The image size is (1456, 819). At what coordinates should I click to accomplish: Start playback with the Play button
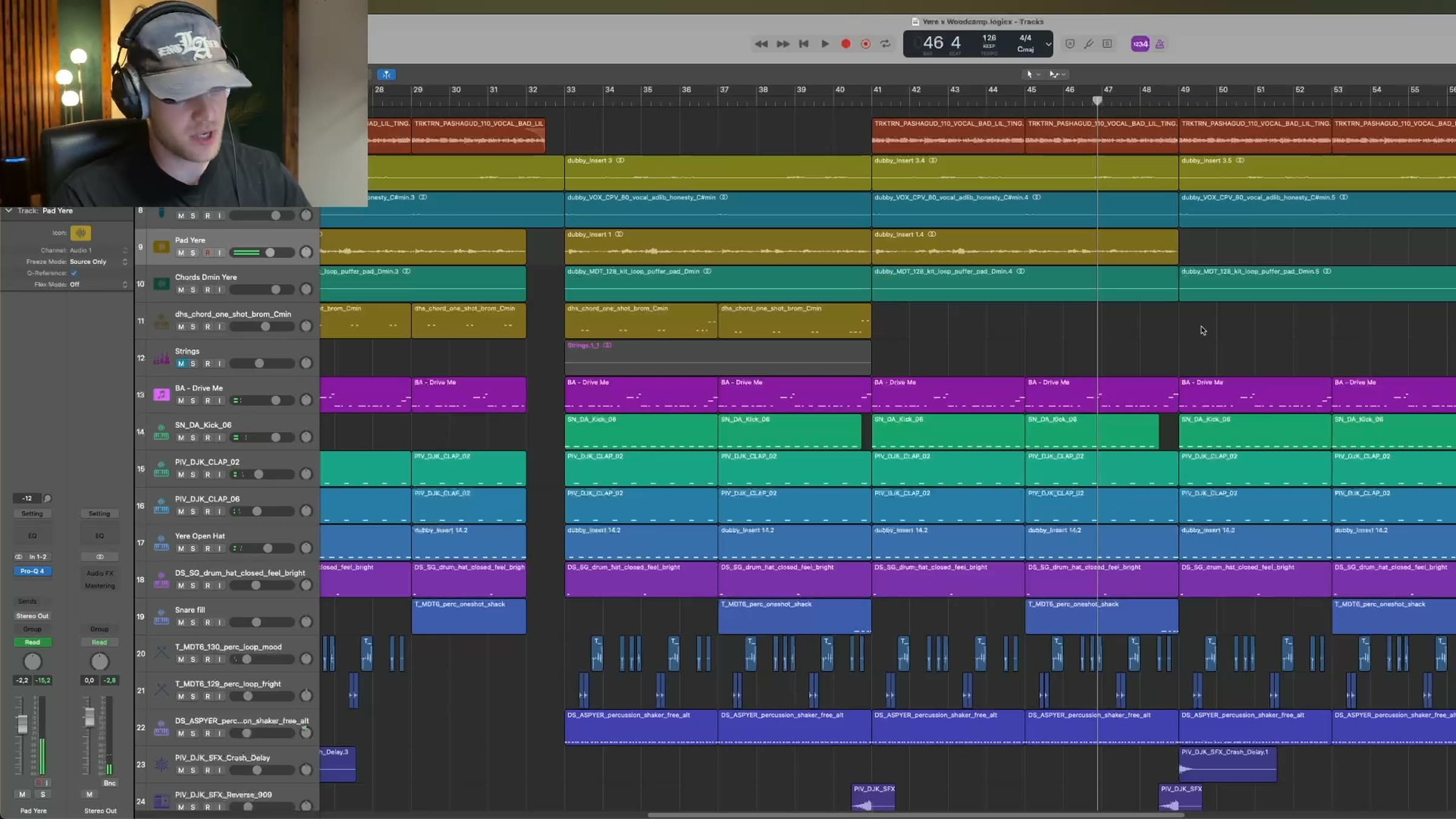(x=825, y=44)
